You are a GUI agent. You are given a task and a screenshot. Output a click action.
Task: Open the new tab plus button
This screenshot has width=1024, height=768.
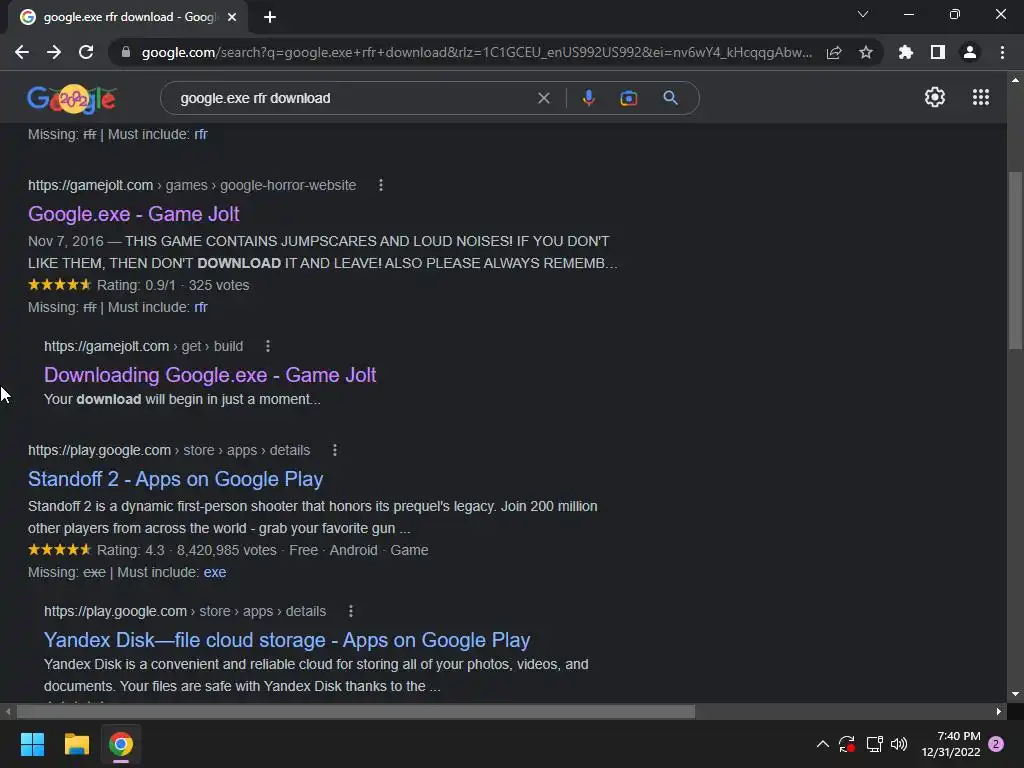(270, 17)
